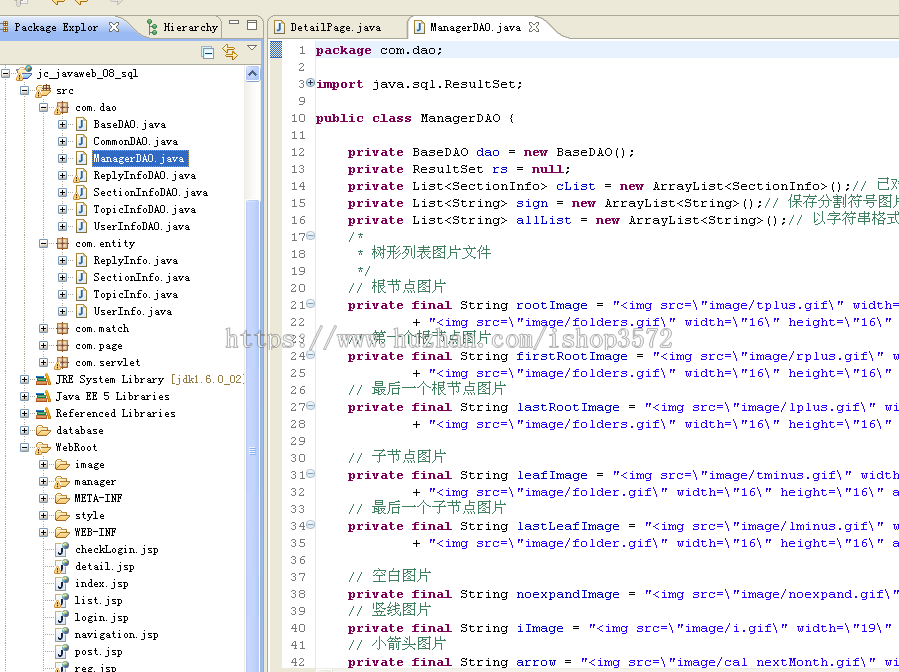
Task: Click the Collapse All icon in Package Explorer
Action: (x=208, y=53)
